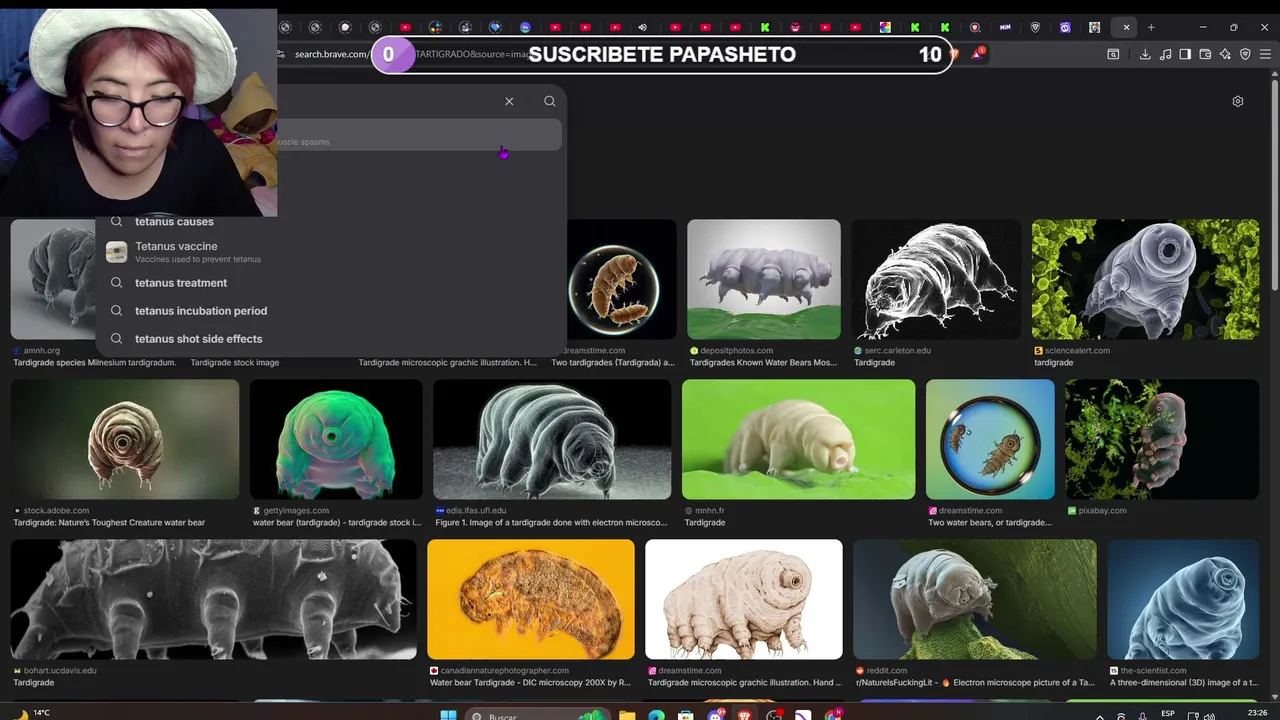This screenshot has height=720, width=1280.
Task: Open stock.adobe.com source link
Action: pos(56,511)
